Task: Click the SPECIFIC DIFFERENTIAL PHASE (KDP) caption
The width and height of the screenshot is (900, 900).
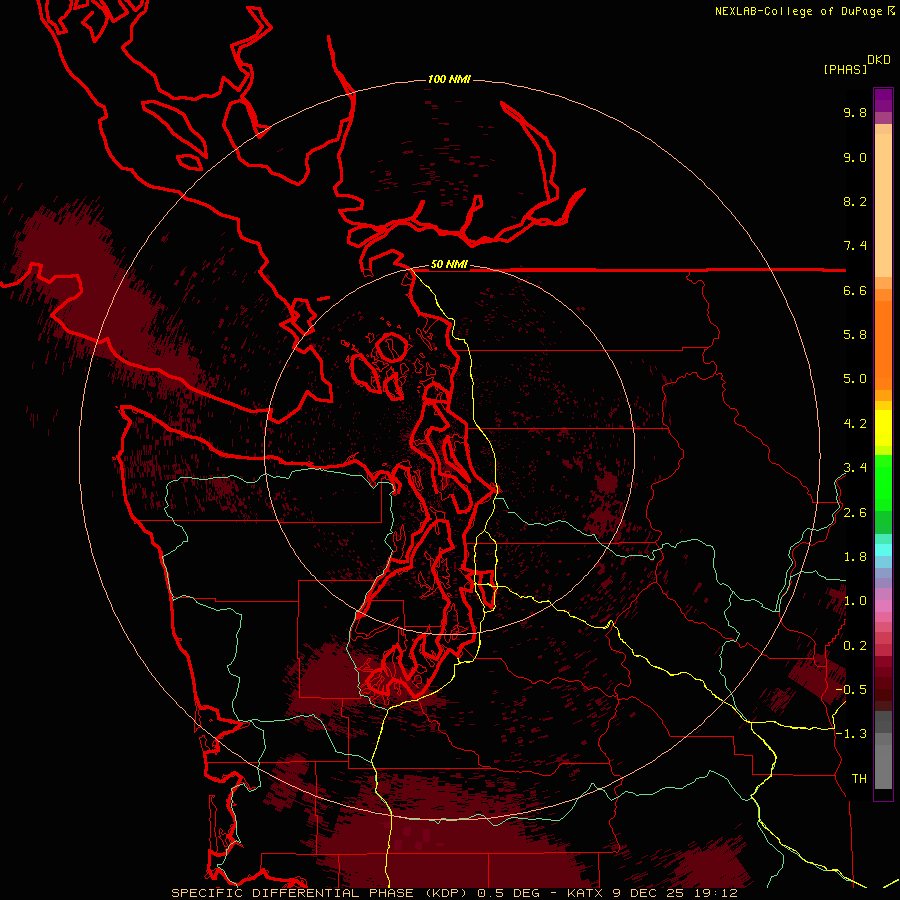Action: tap(318, 893)
